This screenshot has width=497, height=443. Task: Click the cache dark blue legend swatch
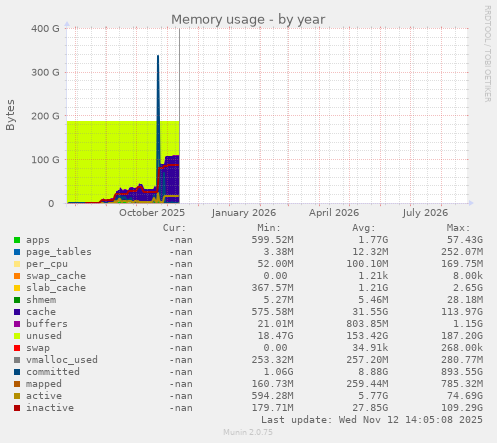tap(17, 312)
